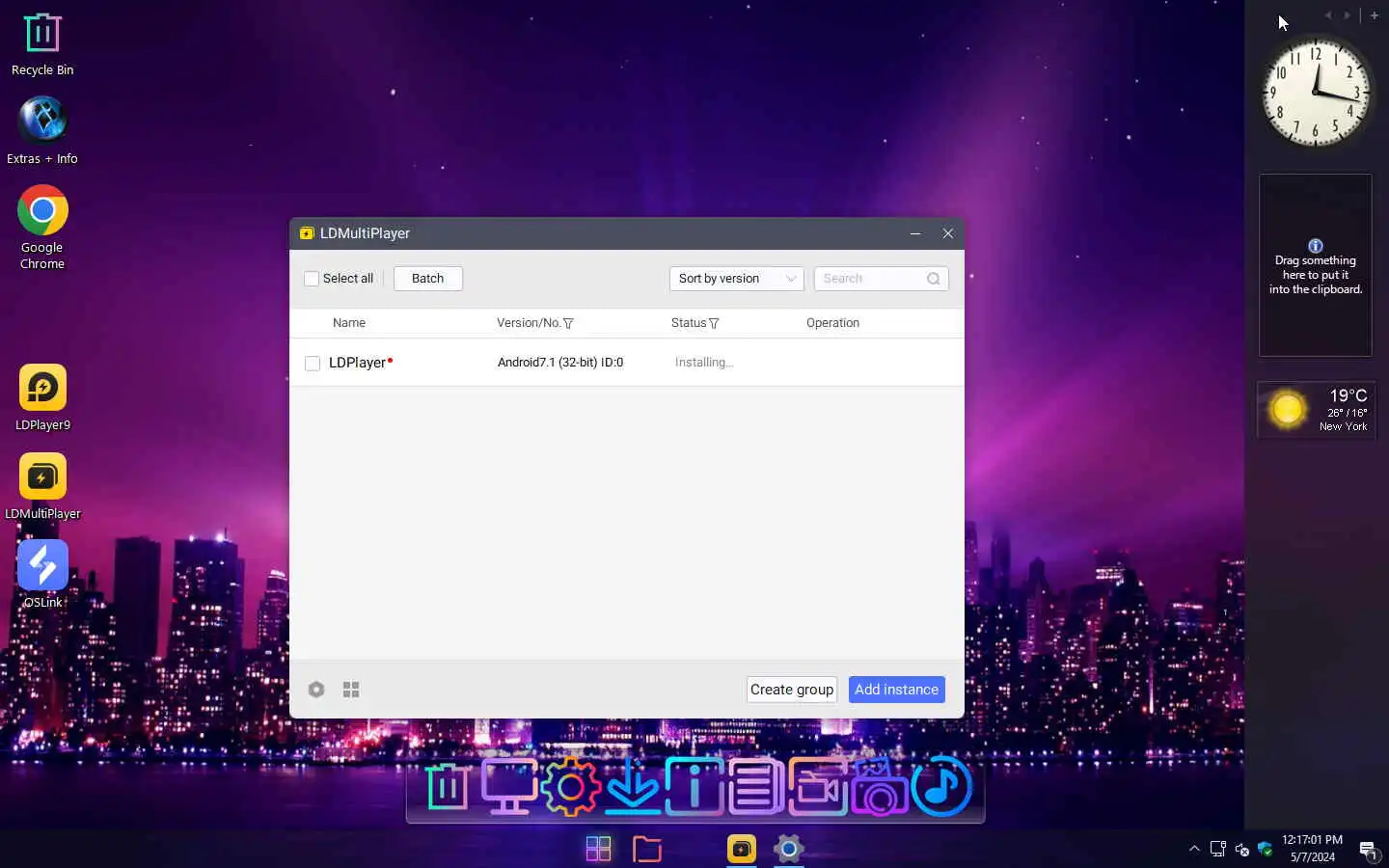Tick the Select all checkbox

(312, 279)
